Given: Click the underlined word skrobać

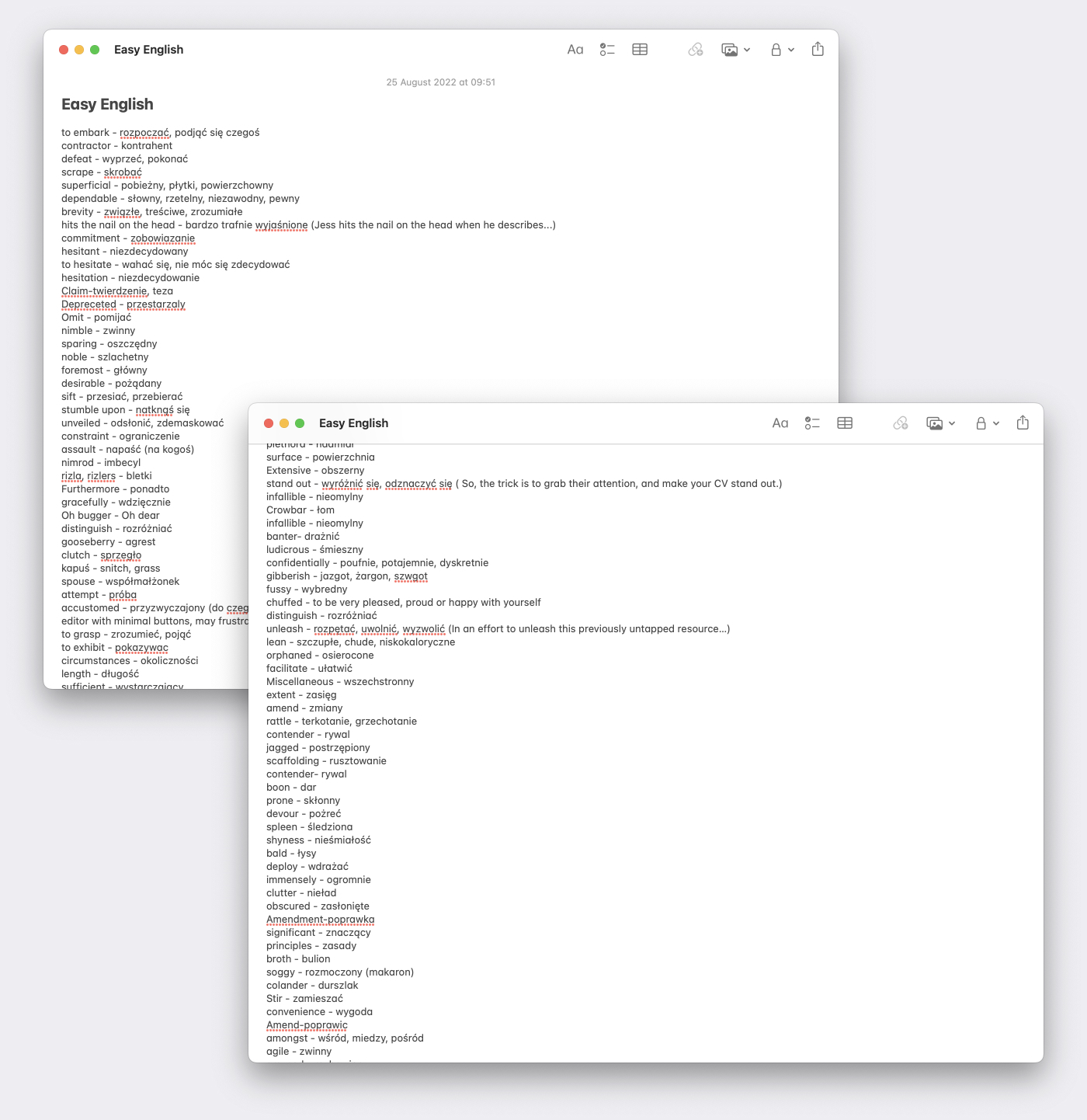Looking at the screenshot, I should click(123, 172).
